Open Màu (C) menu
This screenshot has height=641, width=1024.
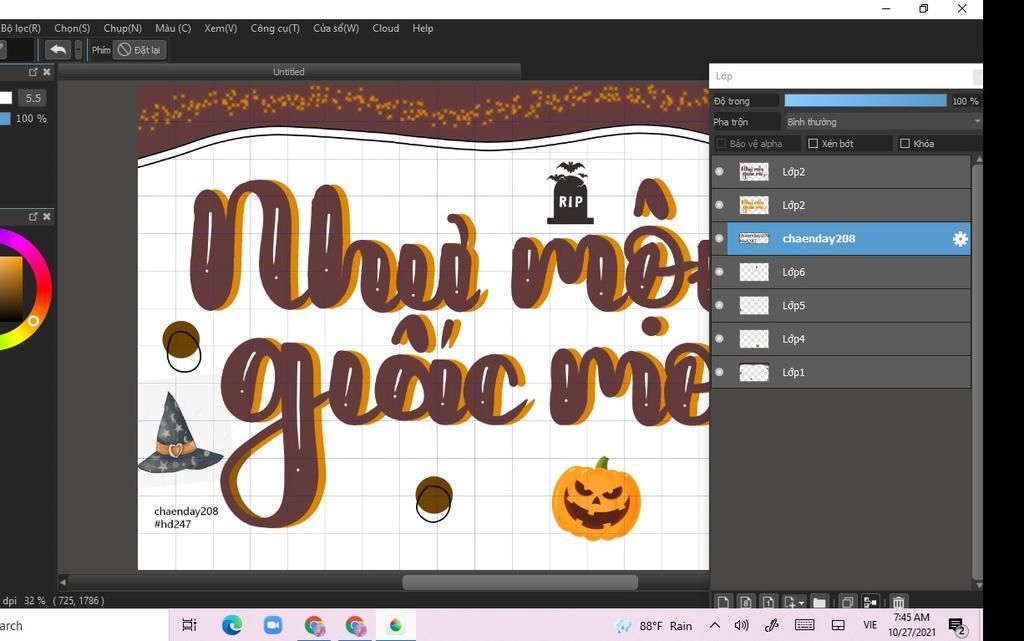coord(173,28)
